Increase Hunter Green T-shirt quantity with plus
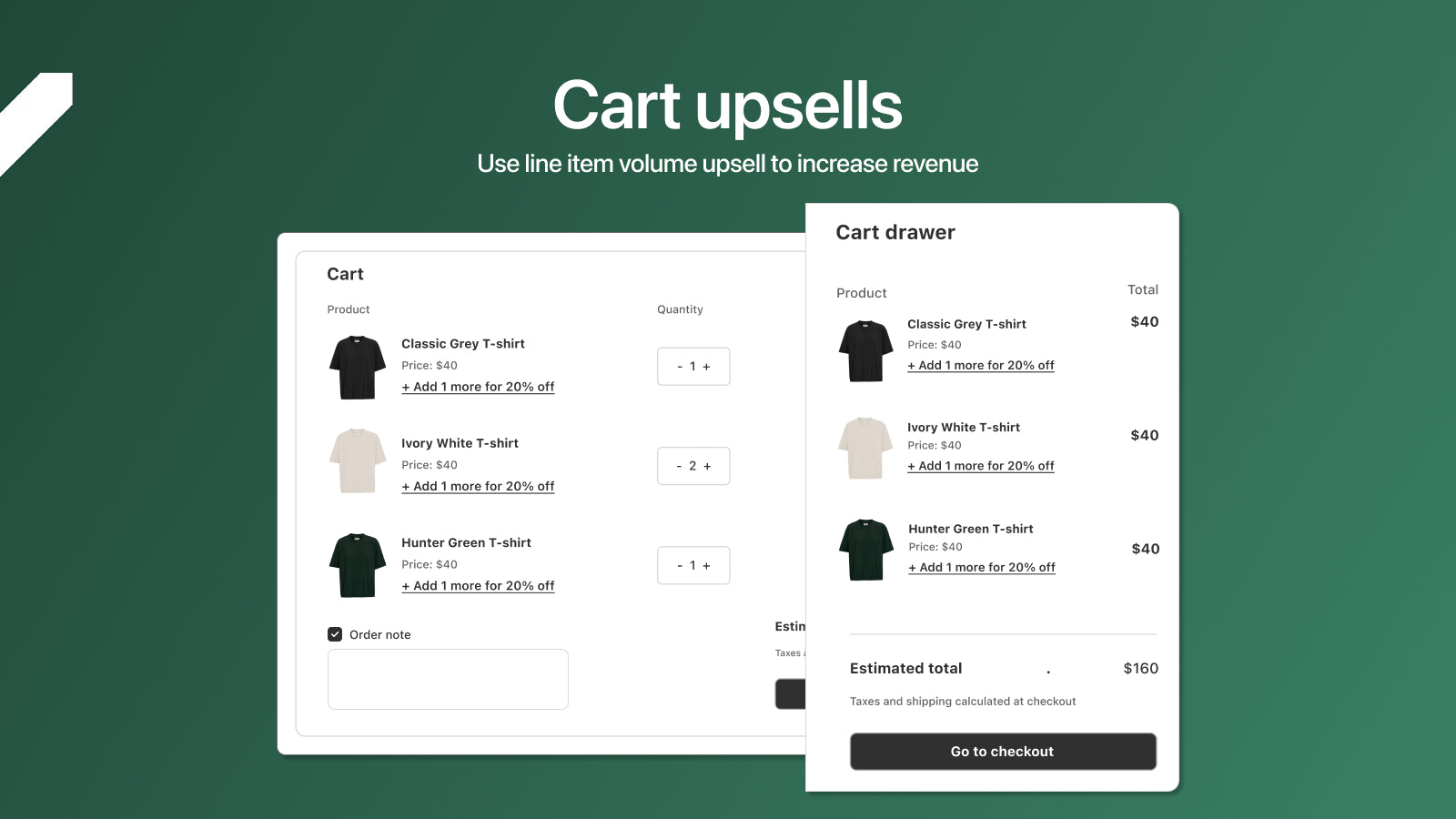The width and height of the screenshot is (1456, 819). click(707, 564)
